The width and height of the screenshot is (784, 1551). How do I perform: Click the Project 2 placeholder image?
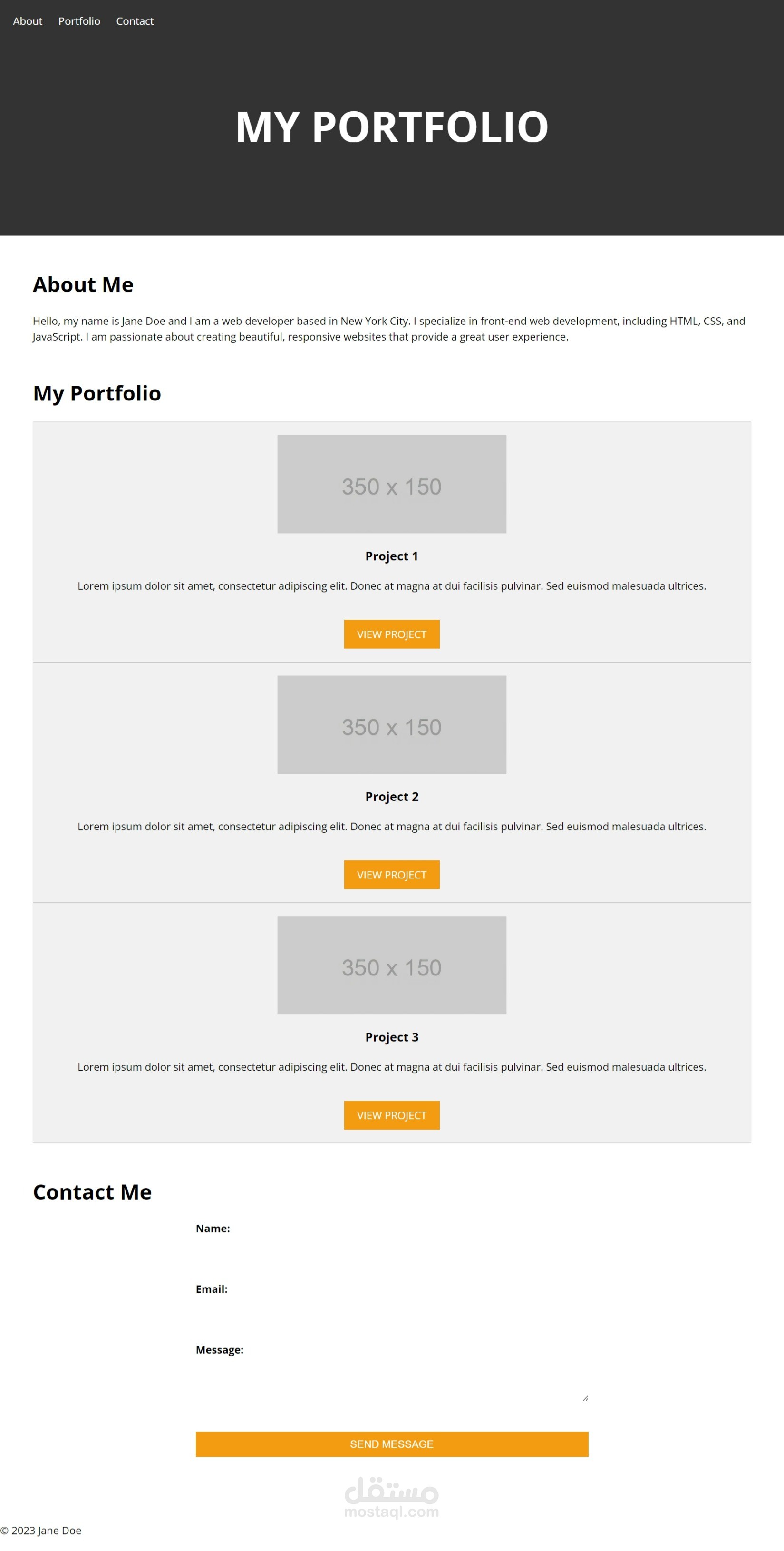[391, 725]
